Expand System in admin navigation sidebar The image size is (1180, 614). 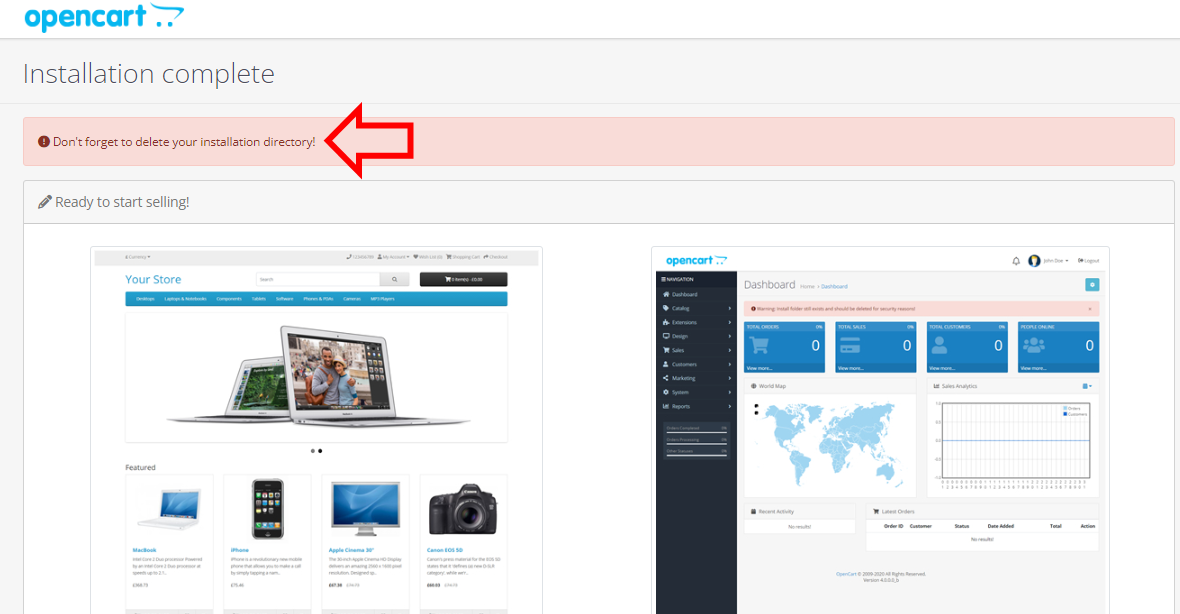pyautogui.click(x=696, y=392)
